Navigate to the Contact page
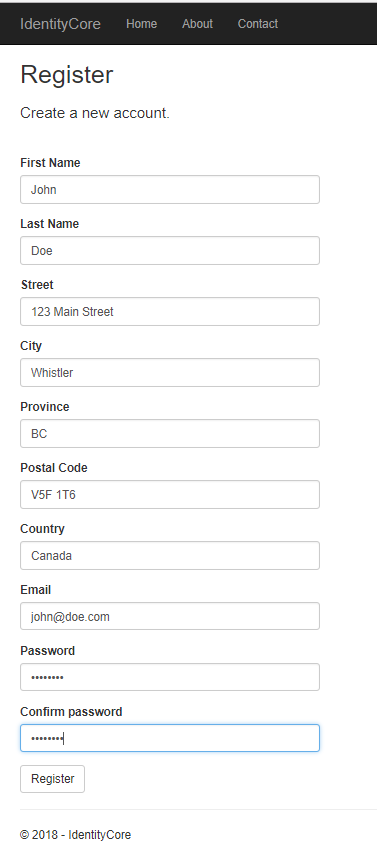Image resolution: width=377 pixels, height=862 pixels. click(258, 24)
